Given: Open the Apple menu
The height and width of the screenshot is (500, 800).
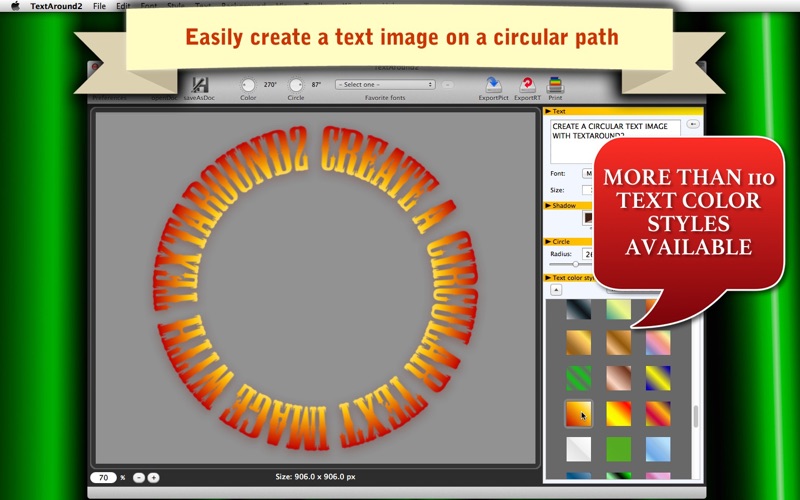Looking at the screenshot, I should (x=15, y=6).
